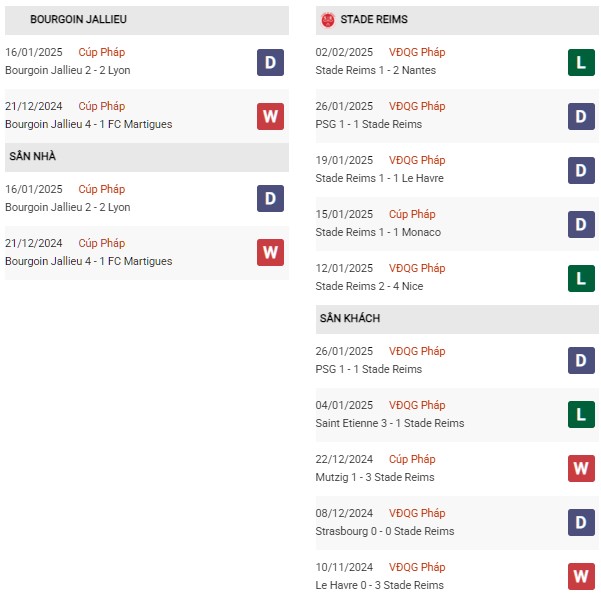Click the D badge for Bourgoin Jallieu 2-2 Lyon at top
The image size is (601, 600).
click(x=270, y=62)
